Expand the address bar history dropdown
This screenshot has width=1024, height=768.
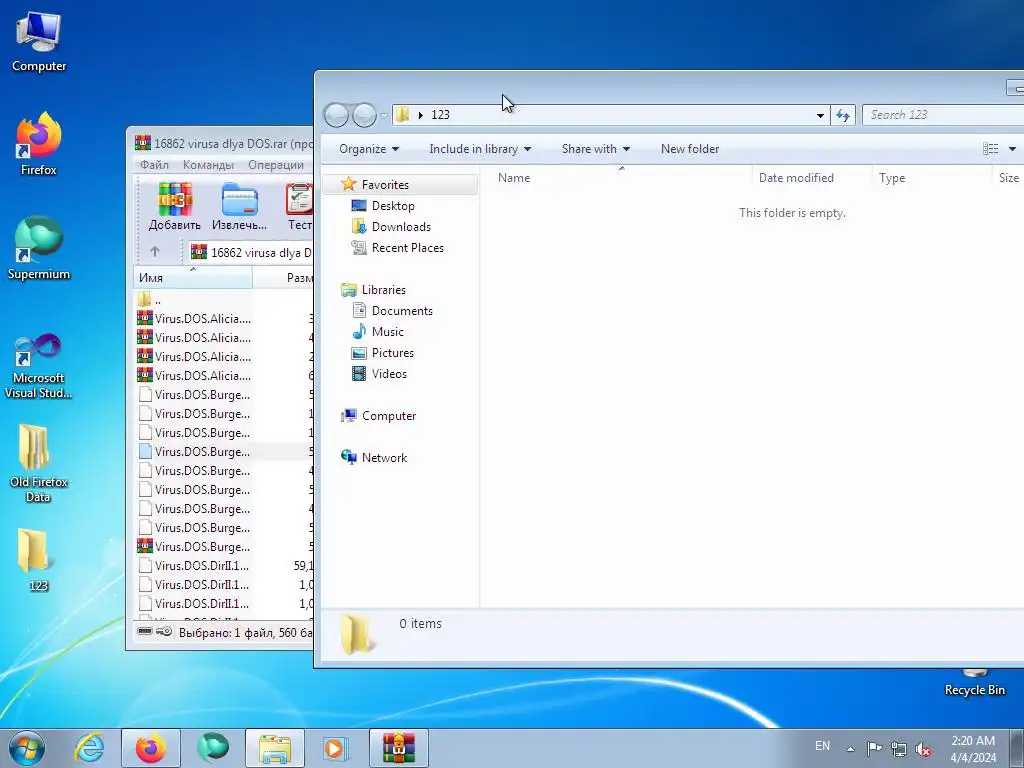[x=820, y=116]
